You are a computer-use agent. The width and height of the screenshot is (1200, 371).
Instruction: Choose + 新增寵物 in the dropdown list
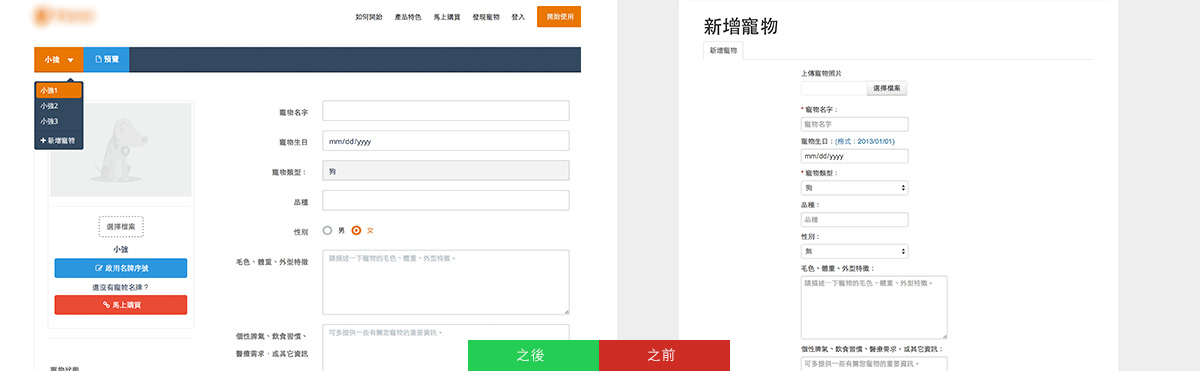(x=59, y=141)
